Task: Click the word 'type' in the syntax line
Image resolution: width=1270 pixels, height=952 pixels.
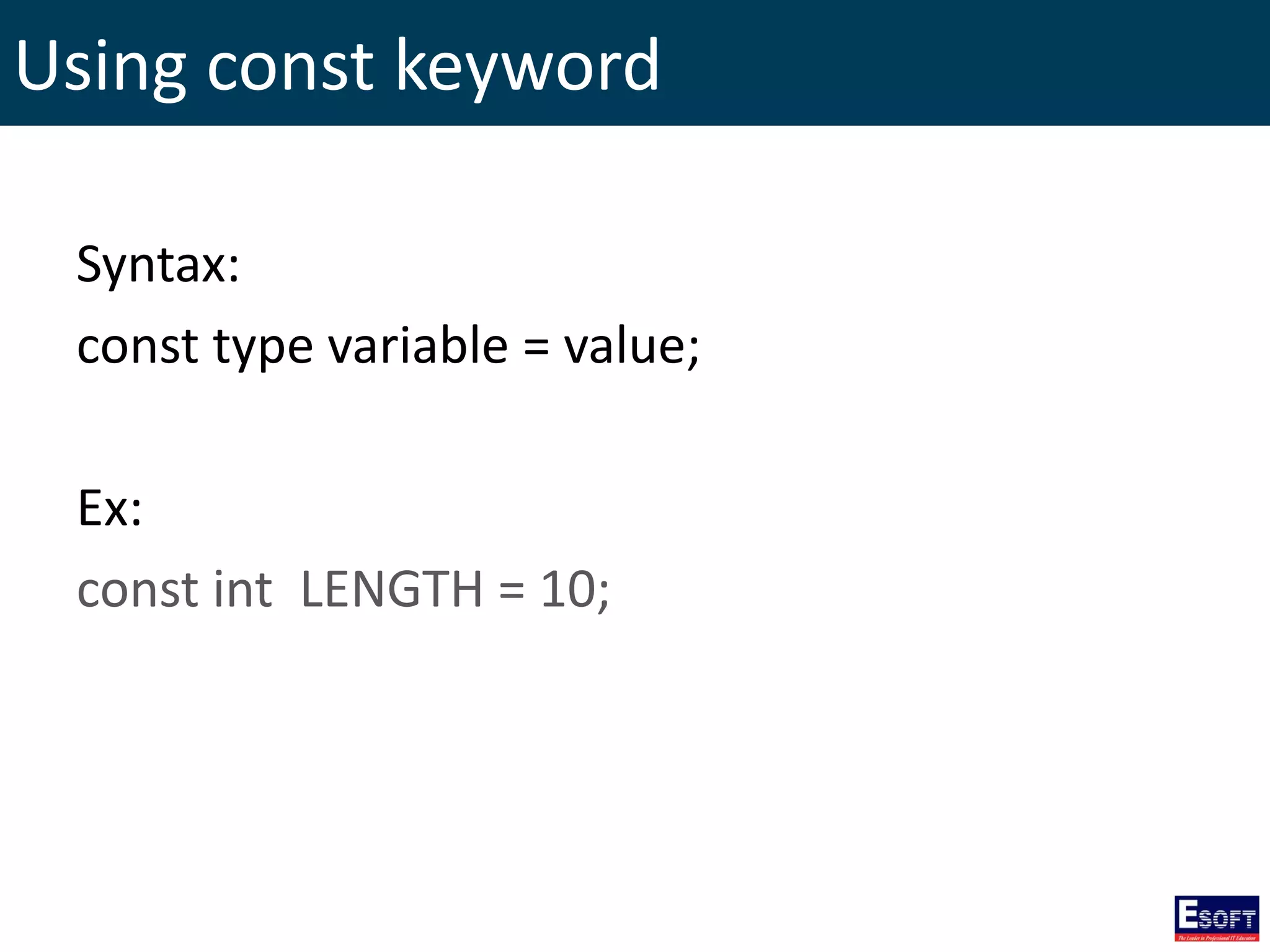Action: 263,346
